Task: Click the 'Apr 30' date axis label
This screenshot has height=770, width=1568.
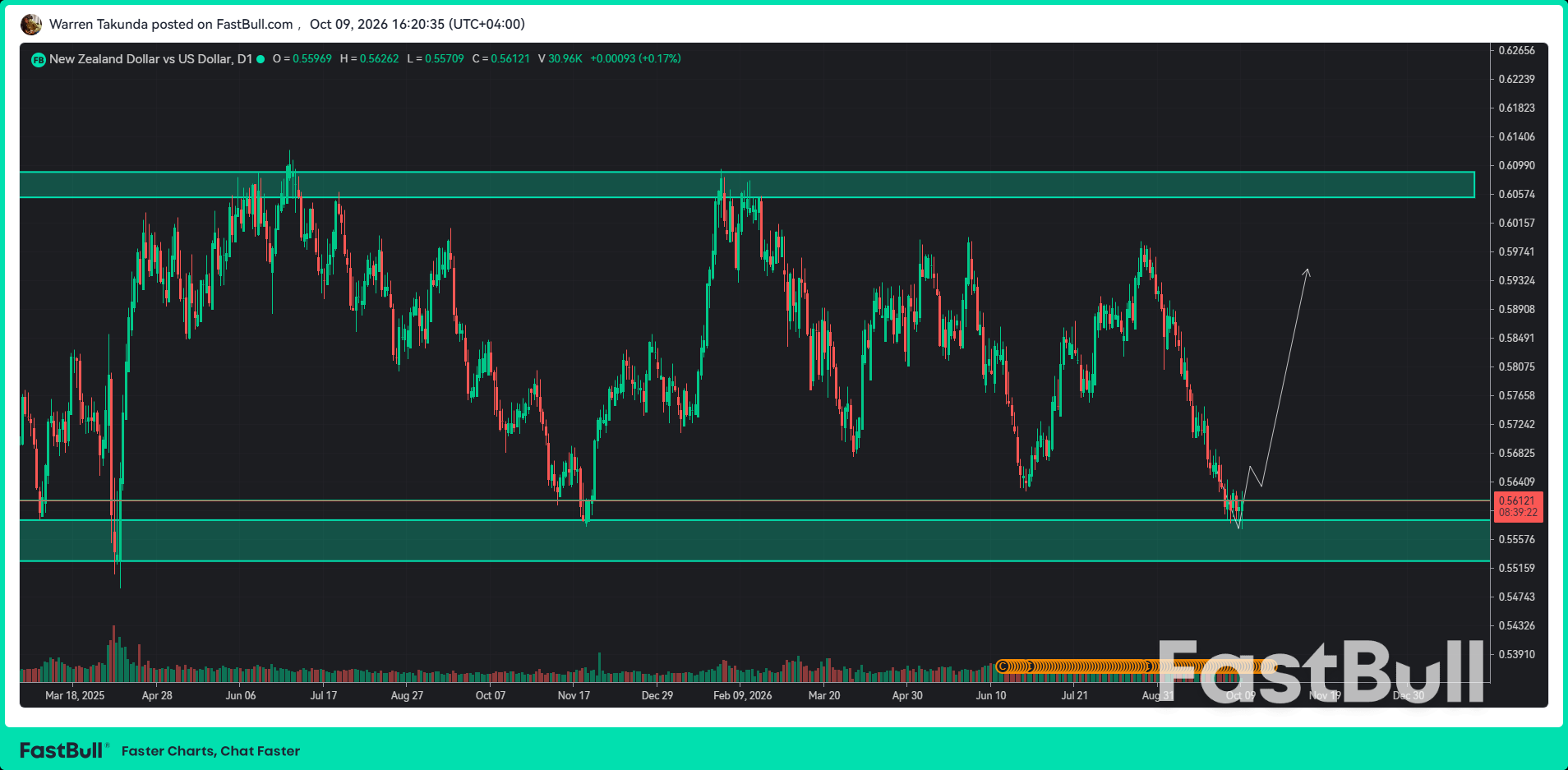Action: [x=907, y=695]
